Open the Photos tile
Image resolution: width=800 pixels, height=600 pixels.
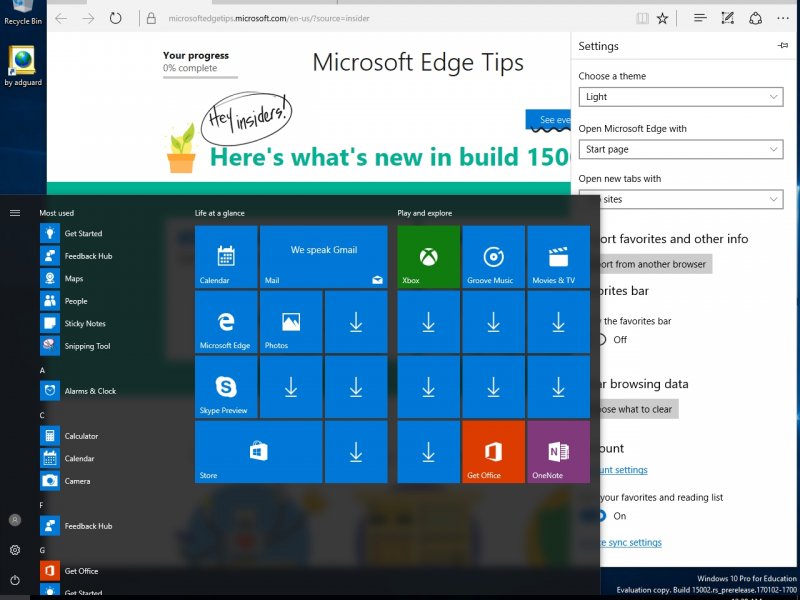(291, 322)
